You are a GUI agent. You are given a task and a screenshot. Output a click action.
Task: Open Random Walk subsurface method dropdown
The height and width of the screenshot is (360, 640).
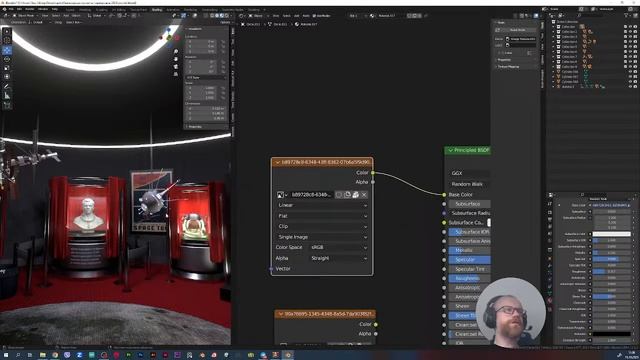click(x=469, y=184)
